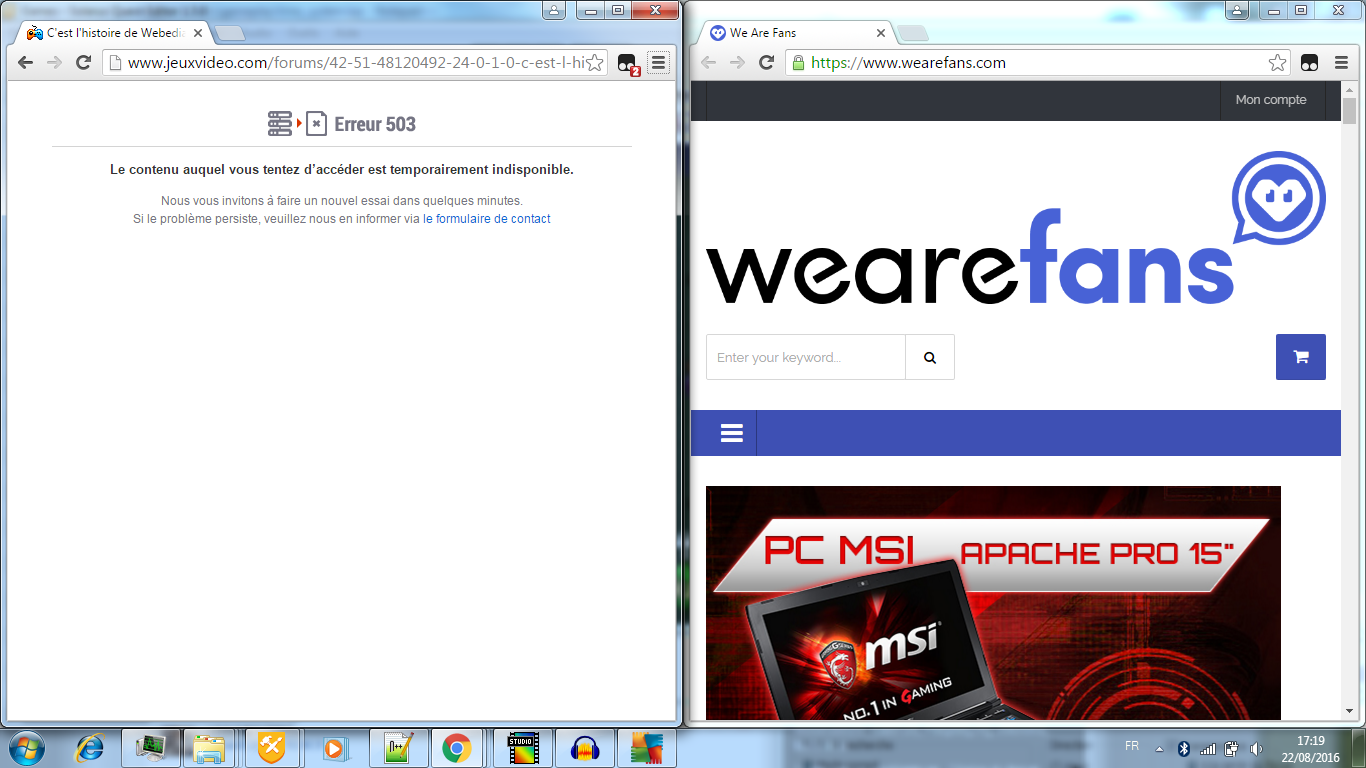1366x768 pixels.
Task: Open the extension icon in We Are Fans window
Action: point(1309,63)
